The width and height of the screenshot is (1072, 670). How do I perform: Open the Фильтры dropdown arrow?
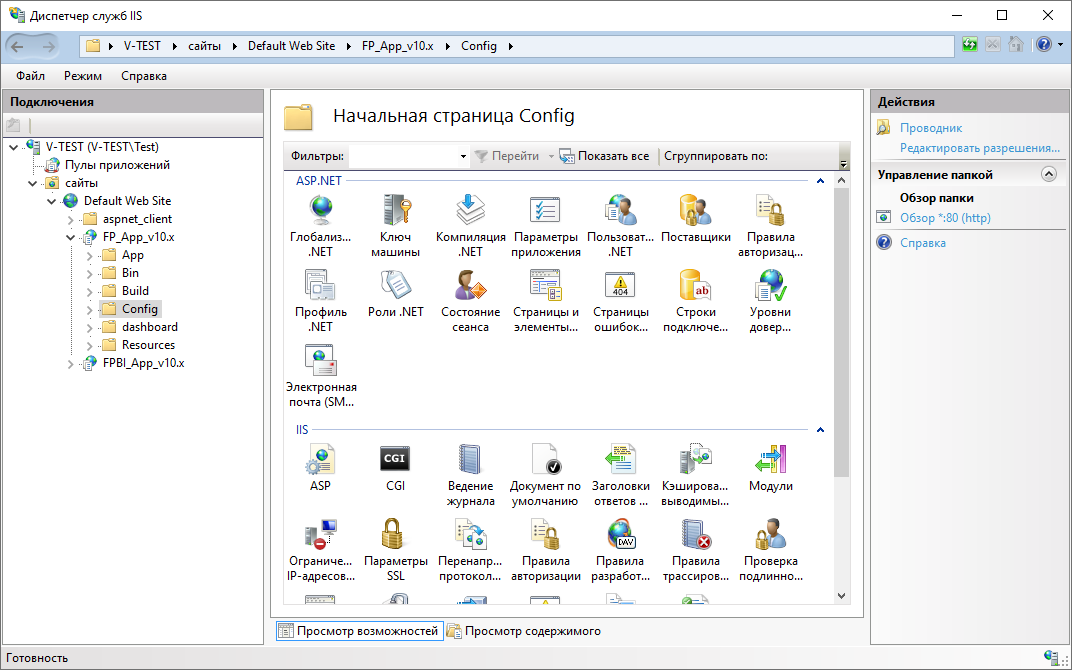pos(462,157)
